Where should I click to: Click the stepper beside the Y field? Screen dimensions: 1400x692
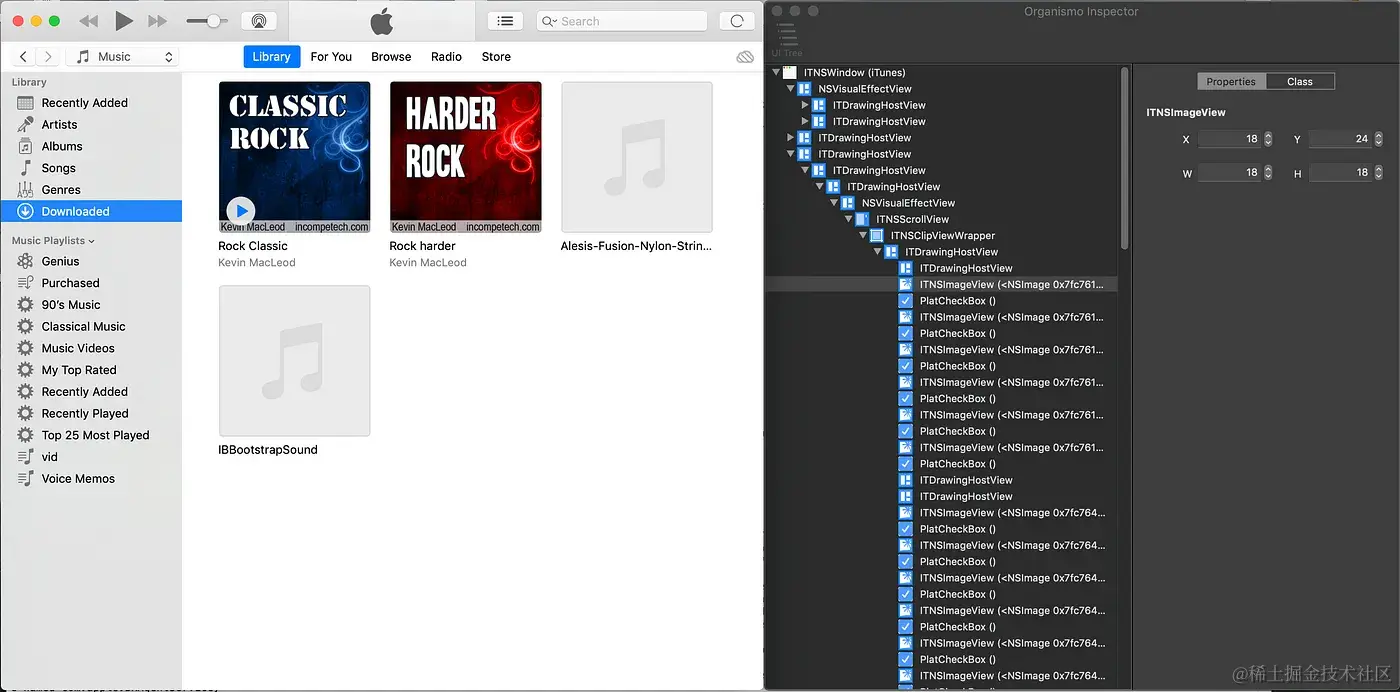pyautogui.click(x=1379, y=139)
